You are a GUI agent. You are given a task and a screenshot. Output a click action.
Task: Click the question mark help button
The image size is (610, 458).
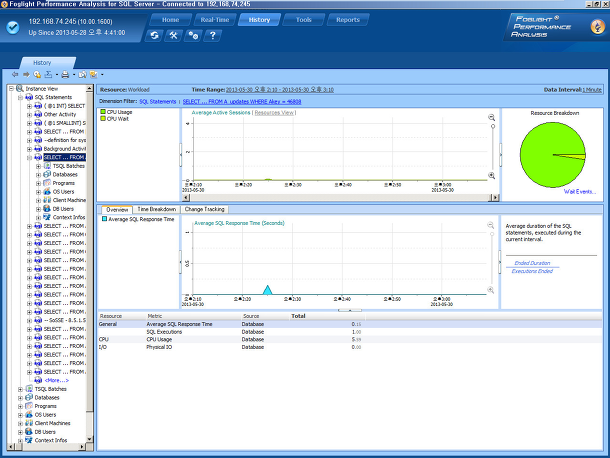(x=212, y=36)
